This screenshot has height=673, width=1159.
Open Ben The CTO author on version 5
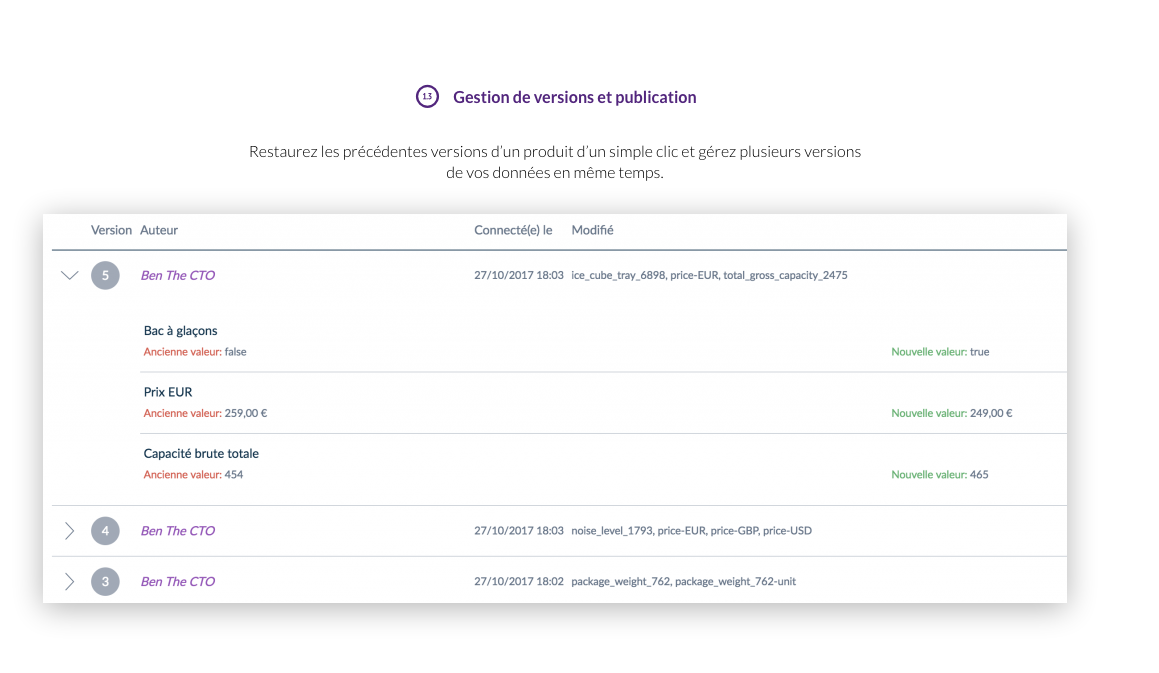pyautogui.click(x=178, y=275)
